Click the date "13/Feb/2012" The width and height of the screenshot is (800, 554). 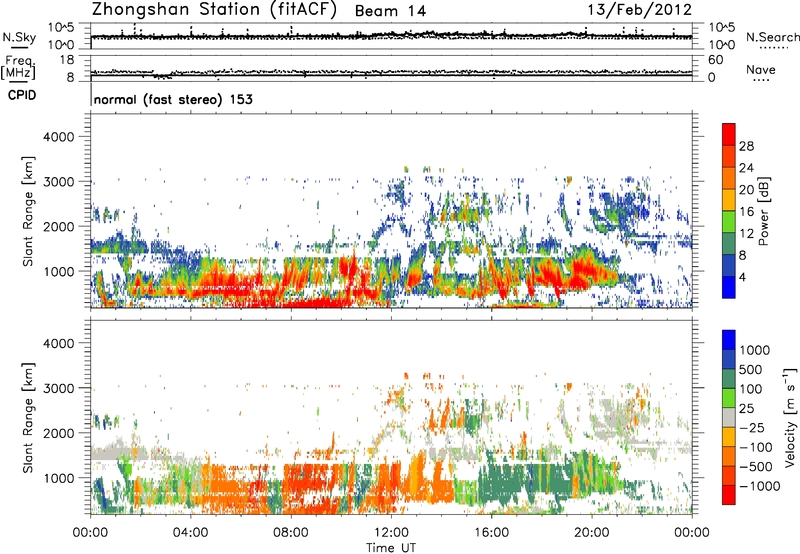(x=639, y=10)
